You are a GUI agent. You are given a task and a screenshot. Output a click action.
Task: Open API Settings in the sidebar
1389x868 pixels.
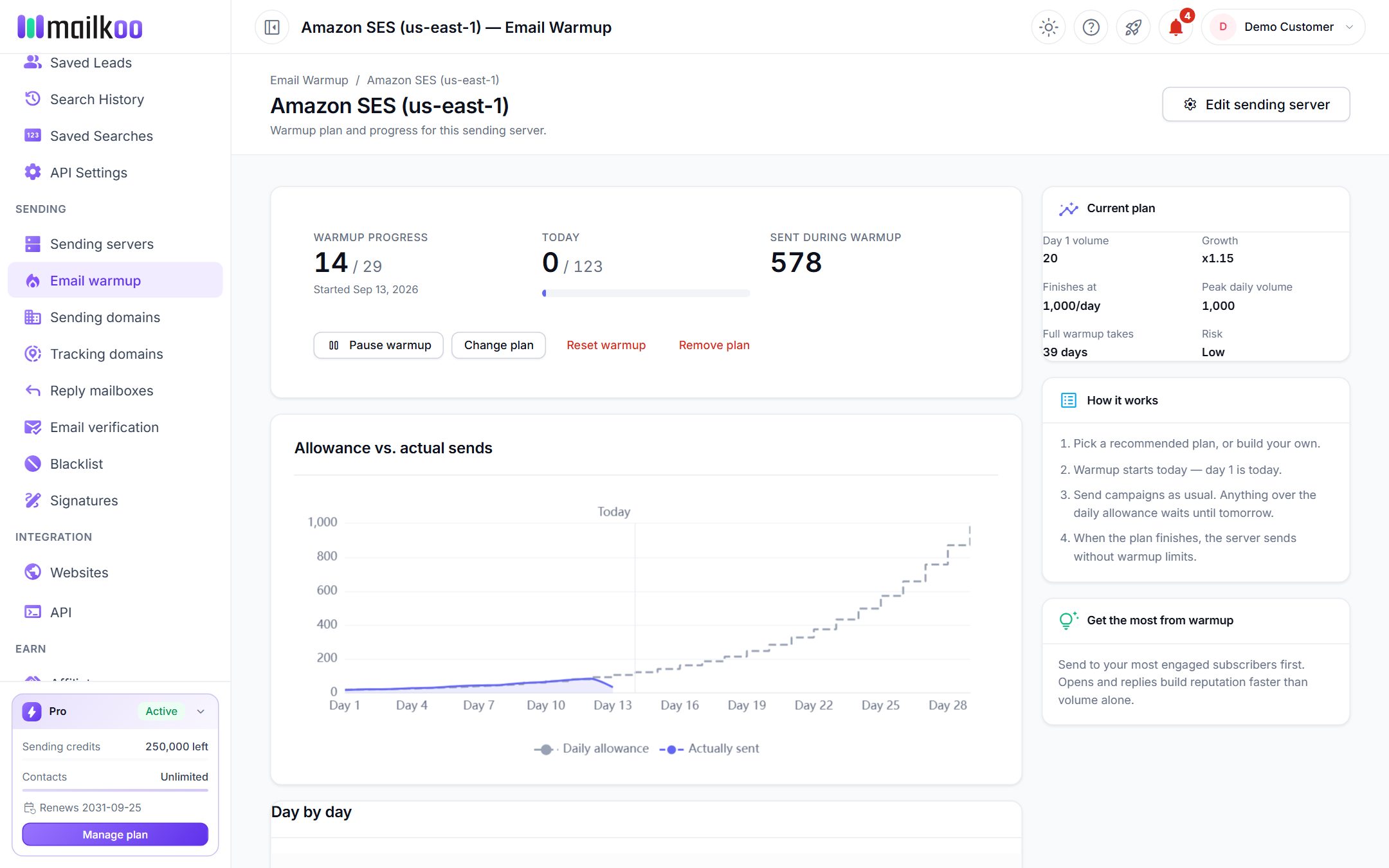115,172
